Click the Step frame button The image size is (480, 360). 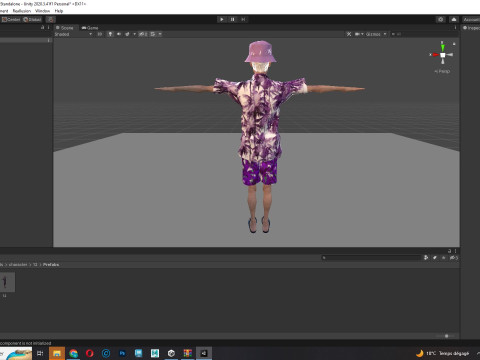click(x=243, y=19)
